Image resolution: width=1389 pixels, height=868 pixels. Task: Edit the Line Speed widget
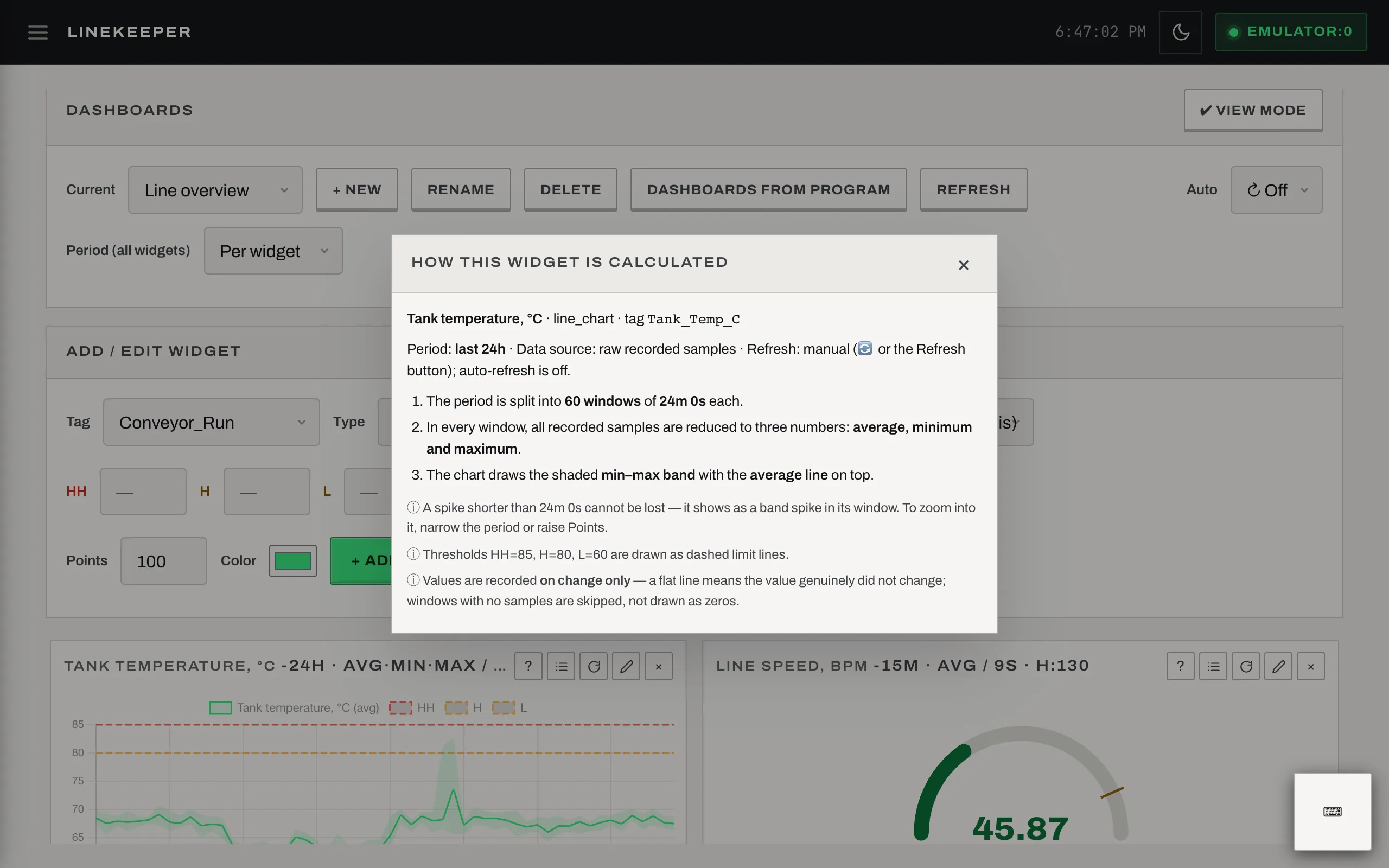coord(1278,667)
